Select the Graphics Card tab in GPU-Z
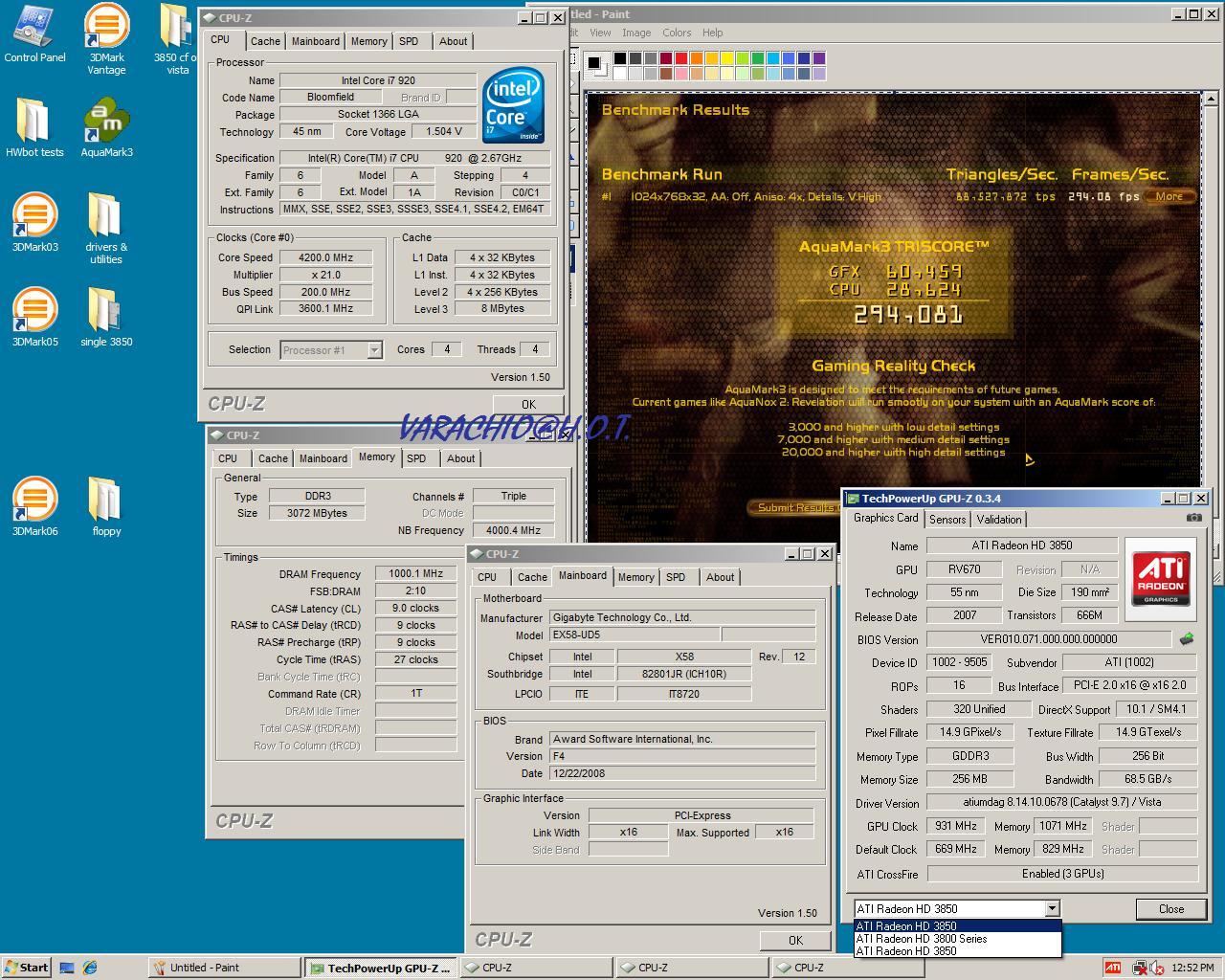The image size is (1225, 980). pos(885,518)
